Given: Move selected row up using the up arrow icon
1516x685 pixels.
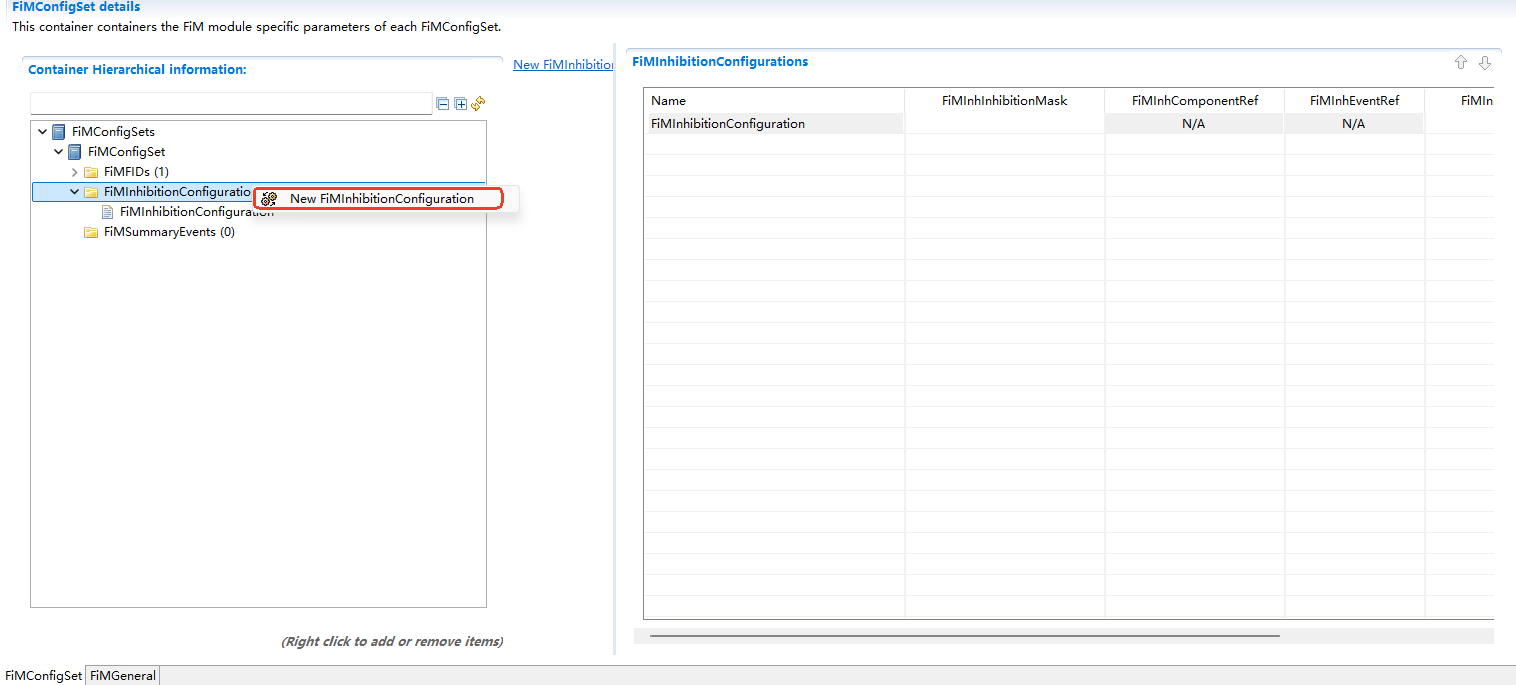Looking at the screenshot, I should [1460, 62].
